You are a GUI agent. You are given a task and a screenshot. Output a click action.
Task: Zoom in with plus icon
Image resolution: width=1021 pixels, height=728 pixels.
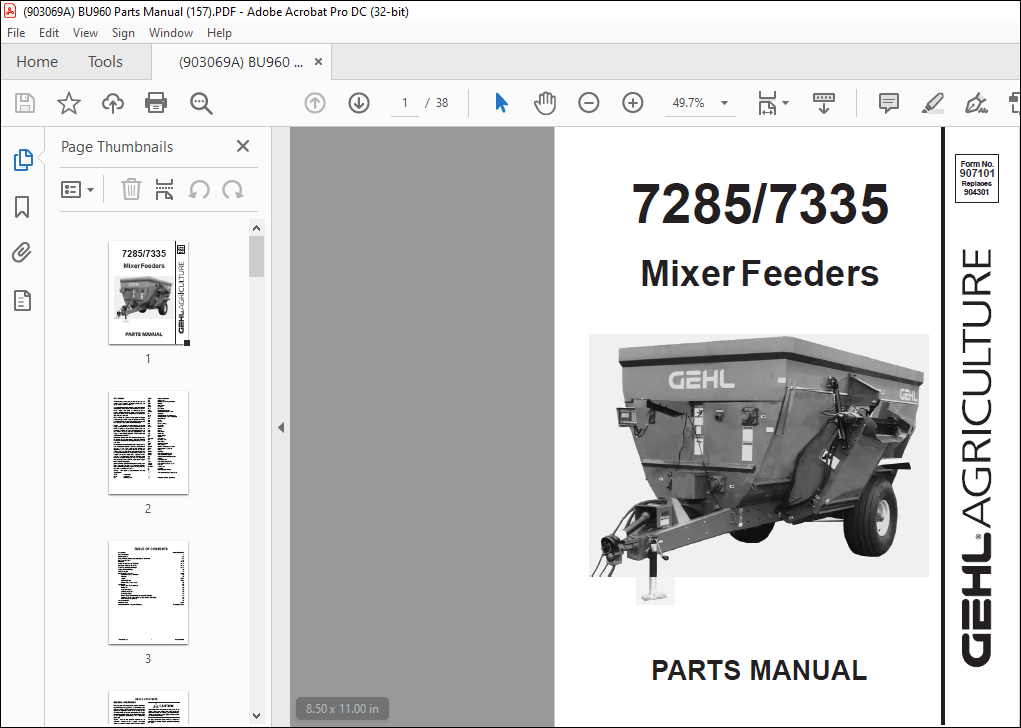632,103
